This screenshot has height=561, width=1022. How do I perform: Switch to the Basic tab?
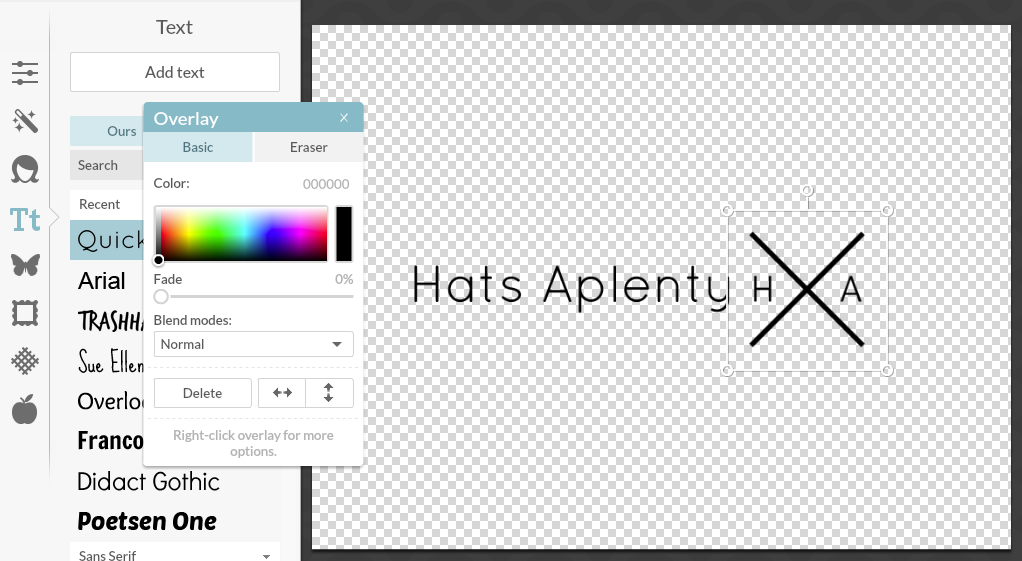[x=198, y=147]
